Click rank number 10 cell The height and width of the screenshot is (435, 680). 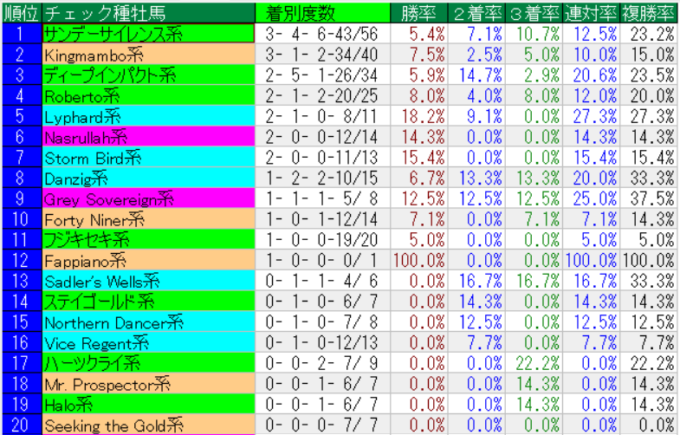click(x=21, y=219)
